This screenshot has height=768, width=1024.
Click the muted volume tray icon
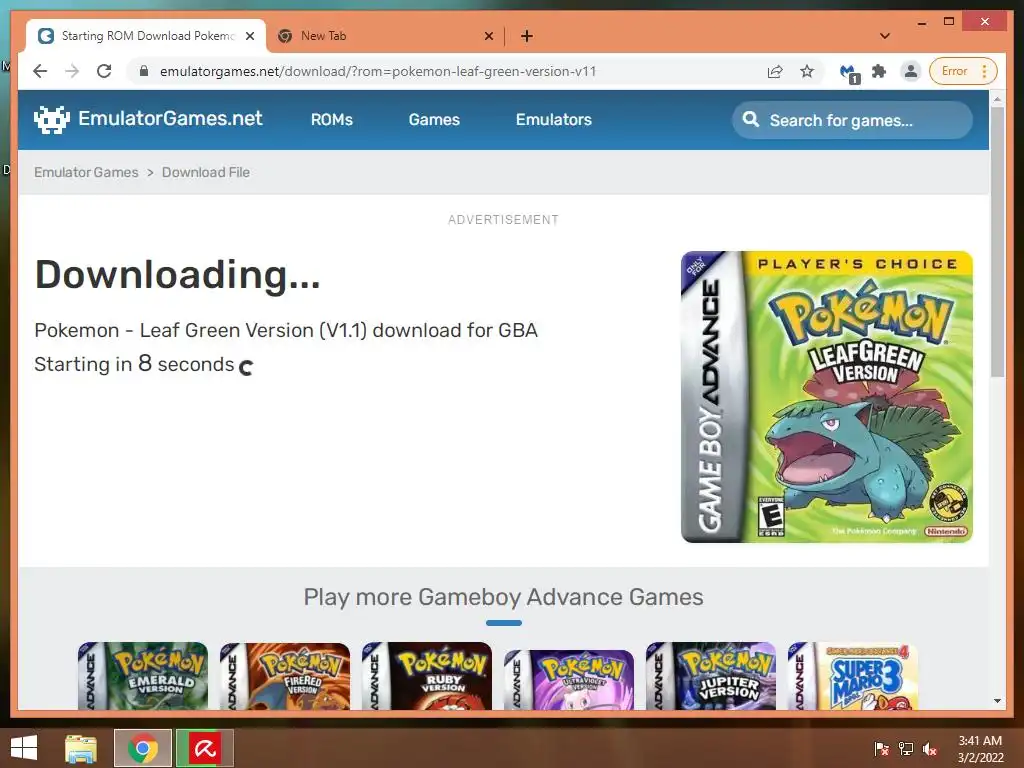[930, 748]
